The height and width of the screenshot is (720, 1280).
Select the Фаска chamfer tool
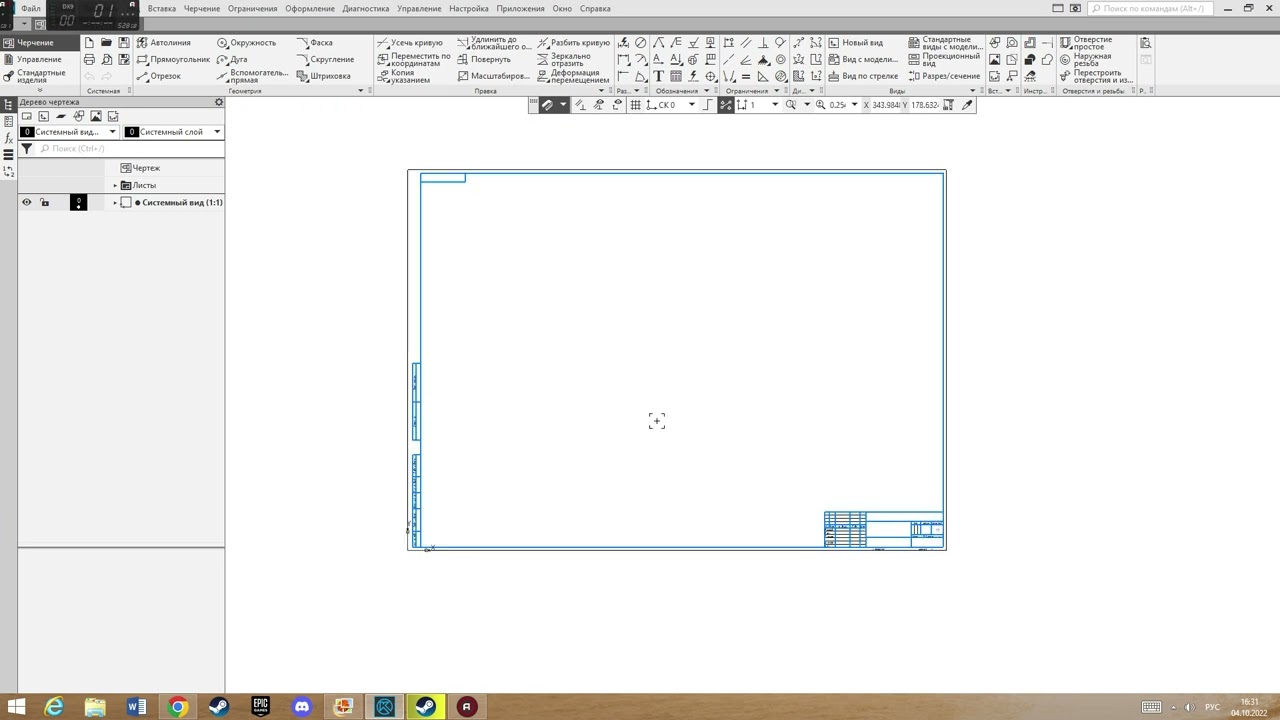pyautogui.click(x=315, y=43)
